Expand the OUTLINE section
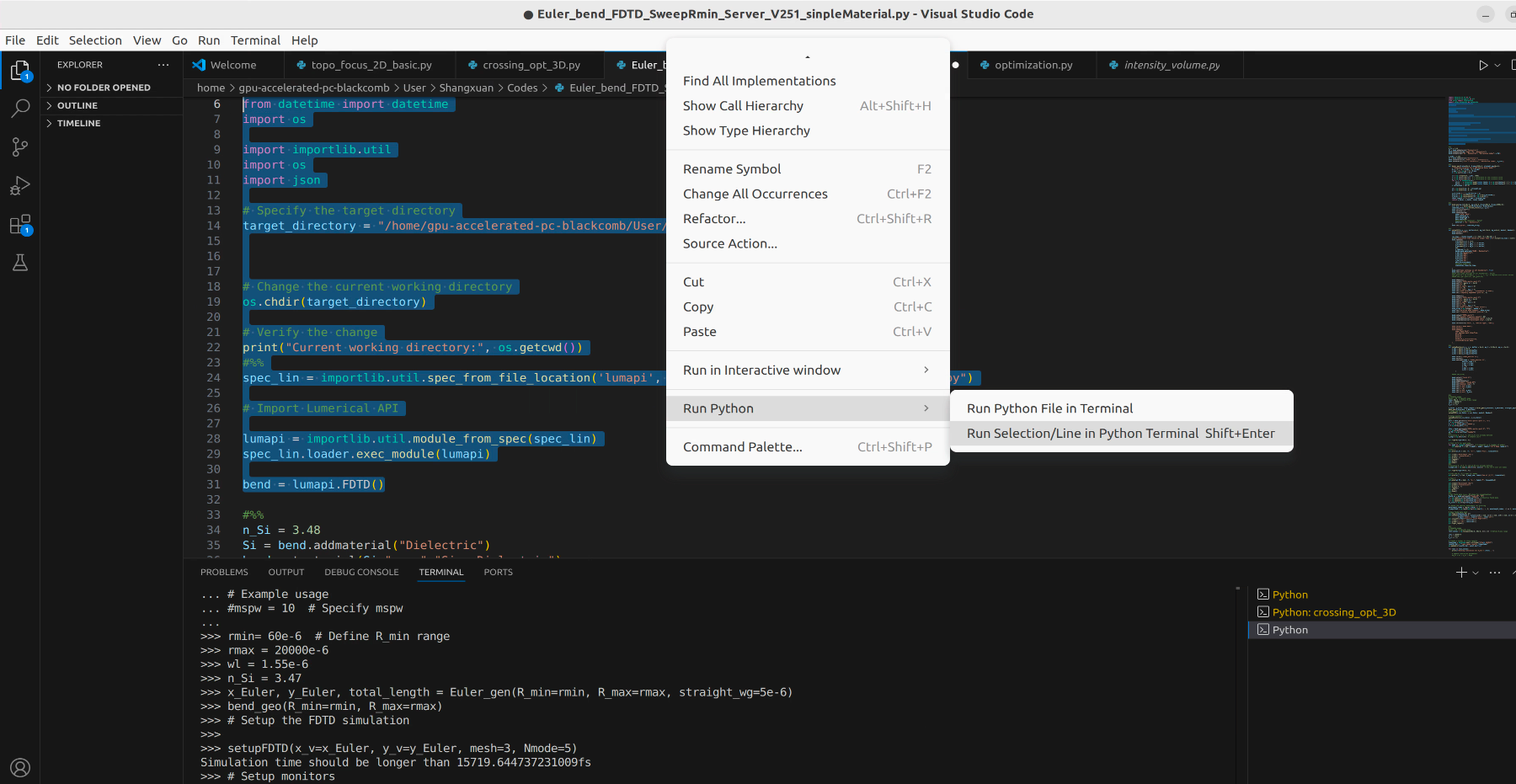 pos(77,105)
